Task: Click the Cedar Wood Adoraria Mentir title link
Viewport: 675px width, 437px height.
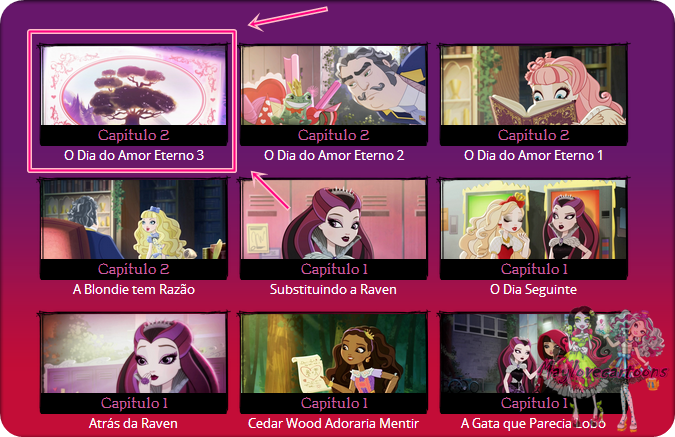Action: click(333, 423)
